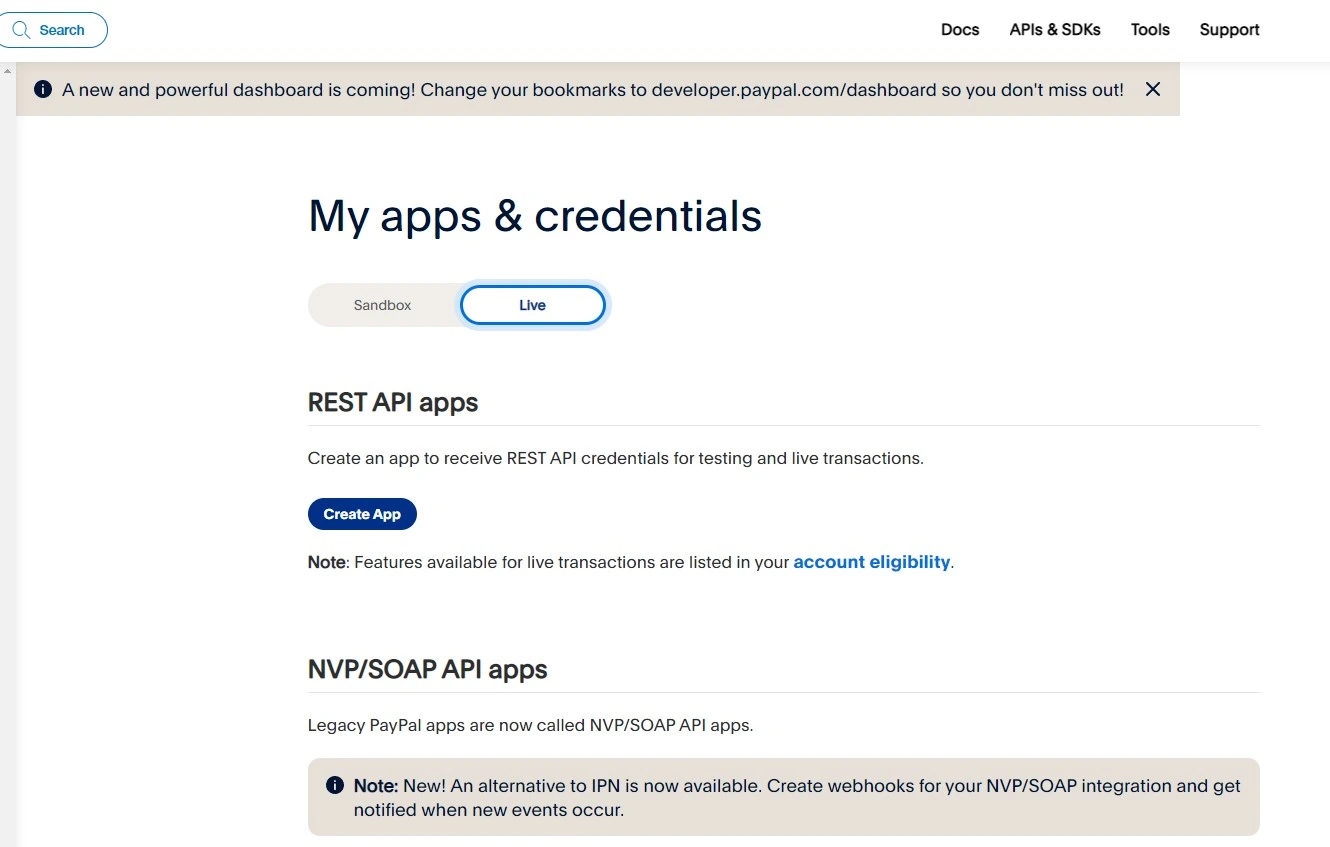Click the 'Legacy PayPal apps' sentence
1330x847 pixels.
tap(530, 724)
